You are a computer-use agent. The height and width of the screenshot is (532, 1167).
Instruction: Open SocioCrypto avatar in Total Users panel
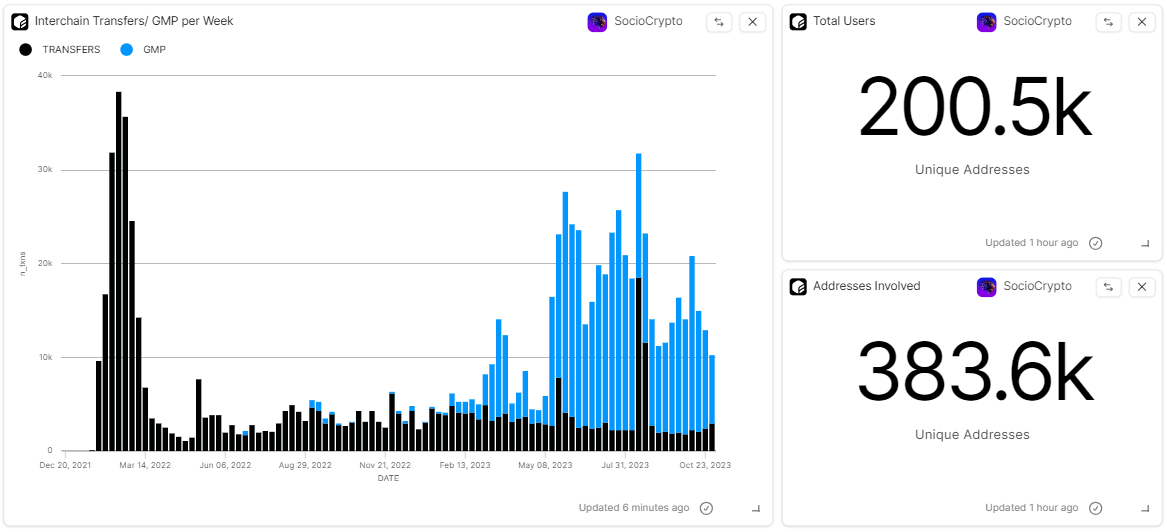pos(986,22)
